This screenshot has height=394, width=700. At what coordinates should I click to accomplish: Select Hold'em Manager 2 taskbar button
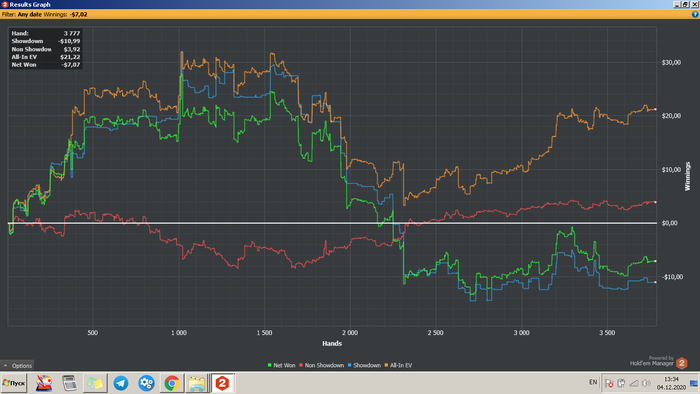coord(222,383)
